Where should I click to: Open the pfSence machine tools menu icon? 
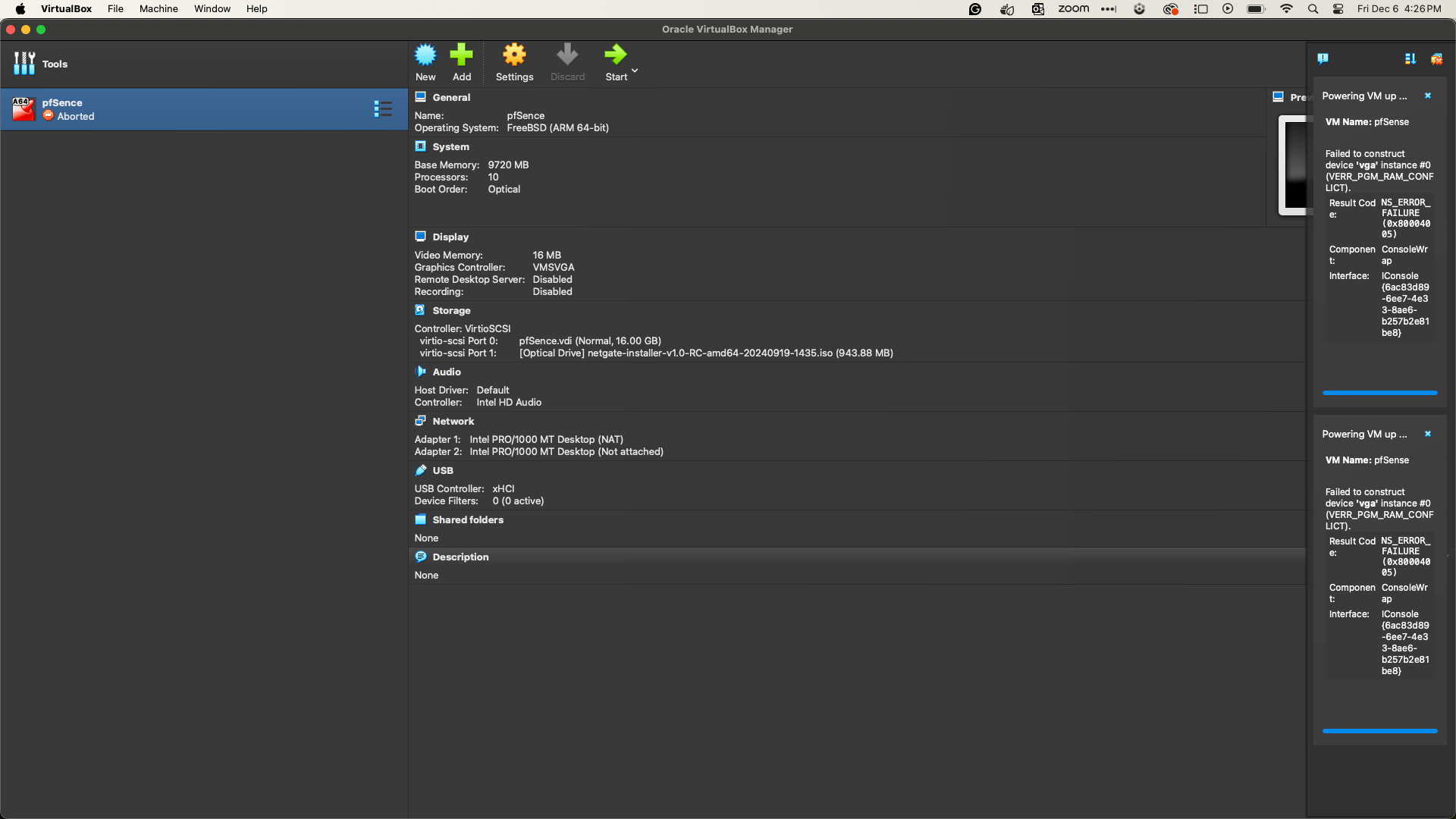(x=383, y=109)
